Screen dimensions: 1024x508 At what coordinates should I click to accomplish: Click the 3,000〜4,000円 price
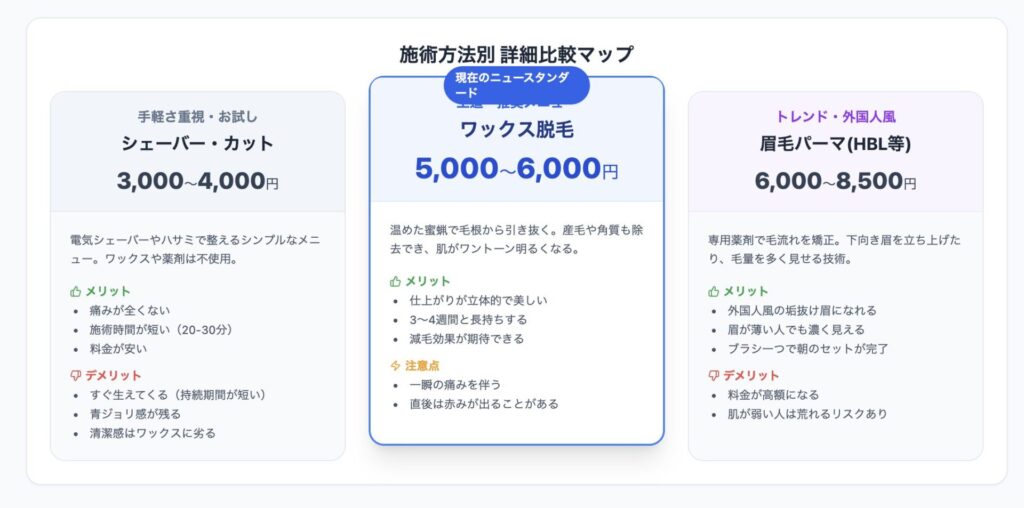tap(197, 182)
